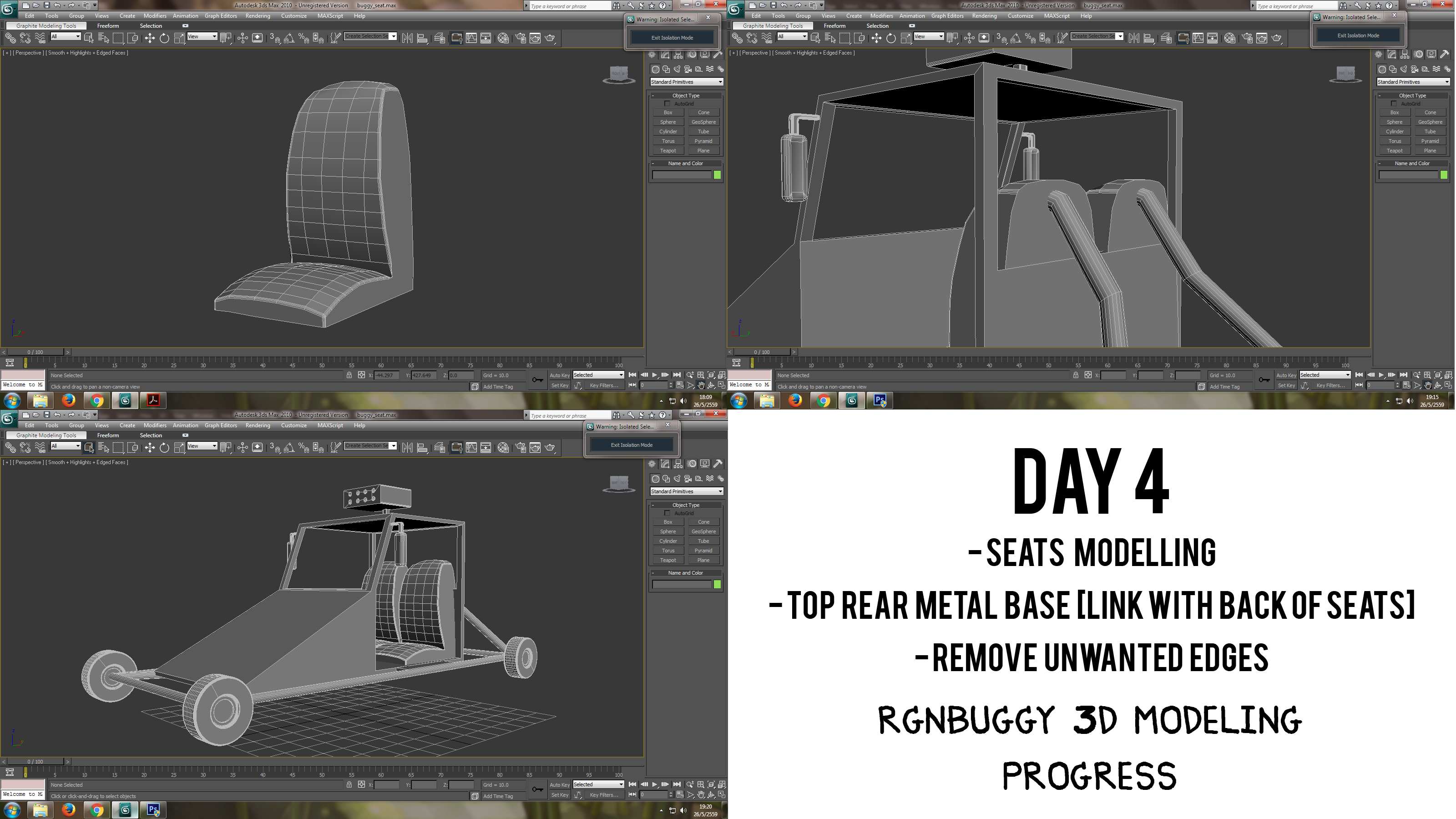Click the green object color swatch in the full buggy window

pos(717,584)
